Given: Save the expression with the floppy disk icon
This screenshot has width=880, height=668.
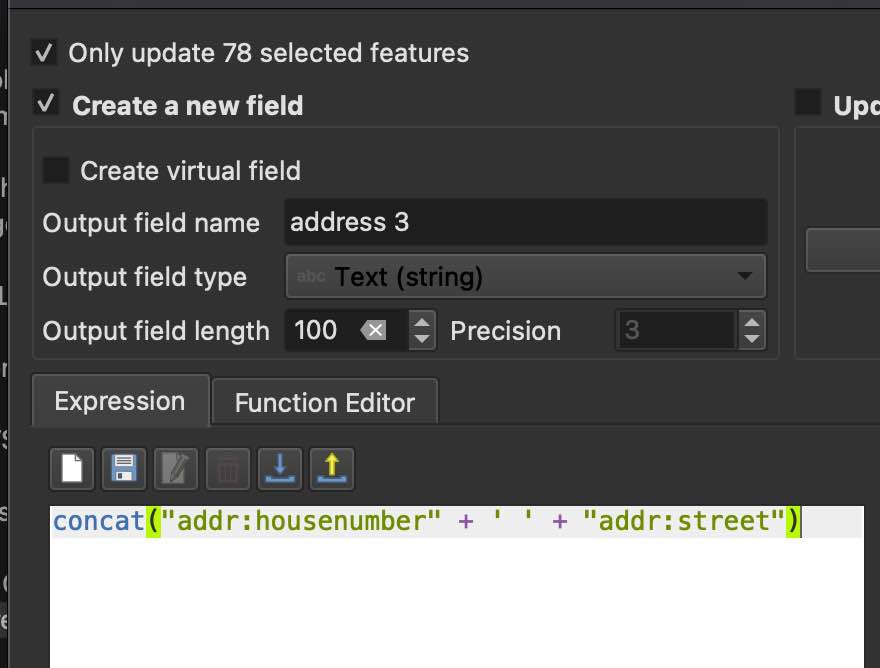Looking at the screenshot, I should pos(125,468).
